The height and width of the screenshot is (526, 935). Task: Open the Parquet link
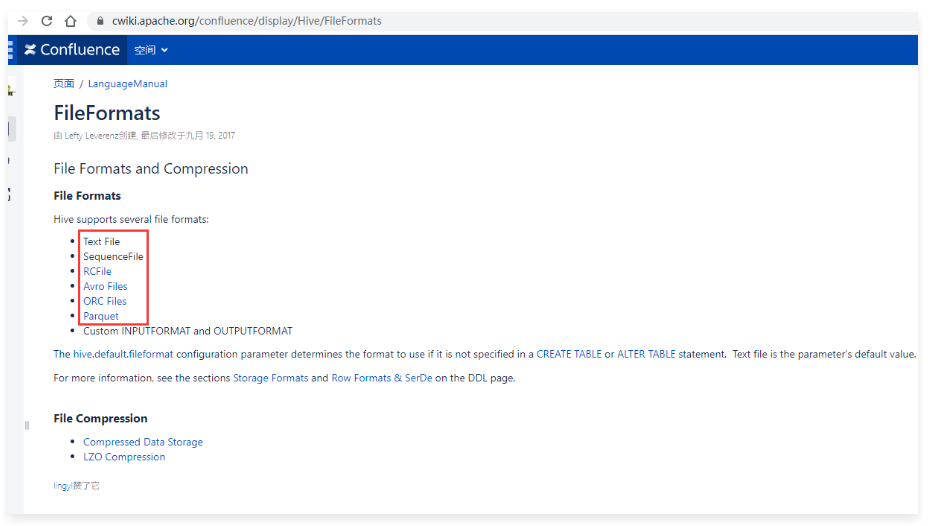point(101,316)
